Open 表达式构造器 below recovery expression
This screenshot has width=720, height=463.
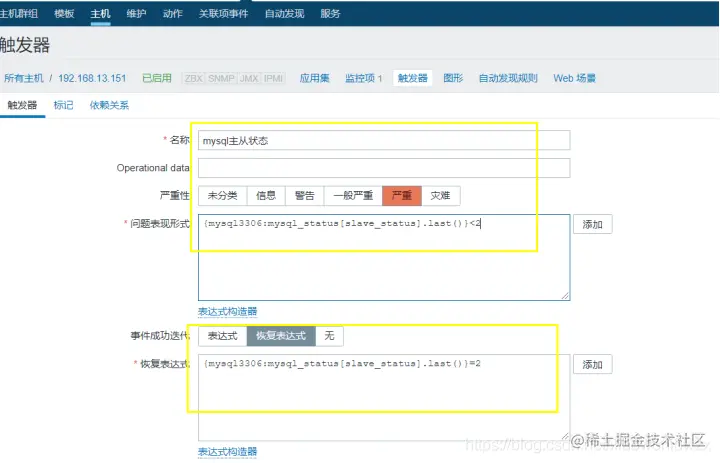tap(227, 452)
